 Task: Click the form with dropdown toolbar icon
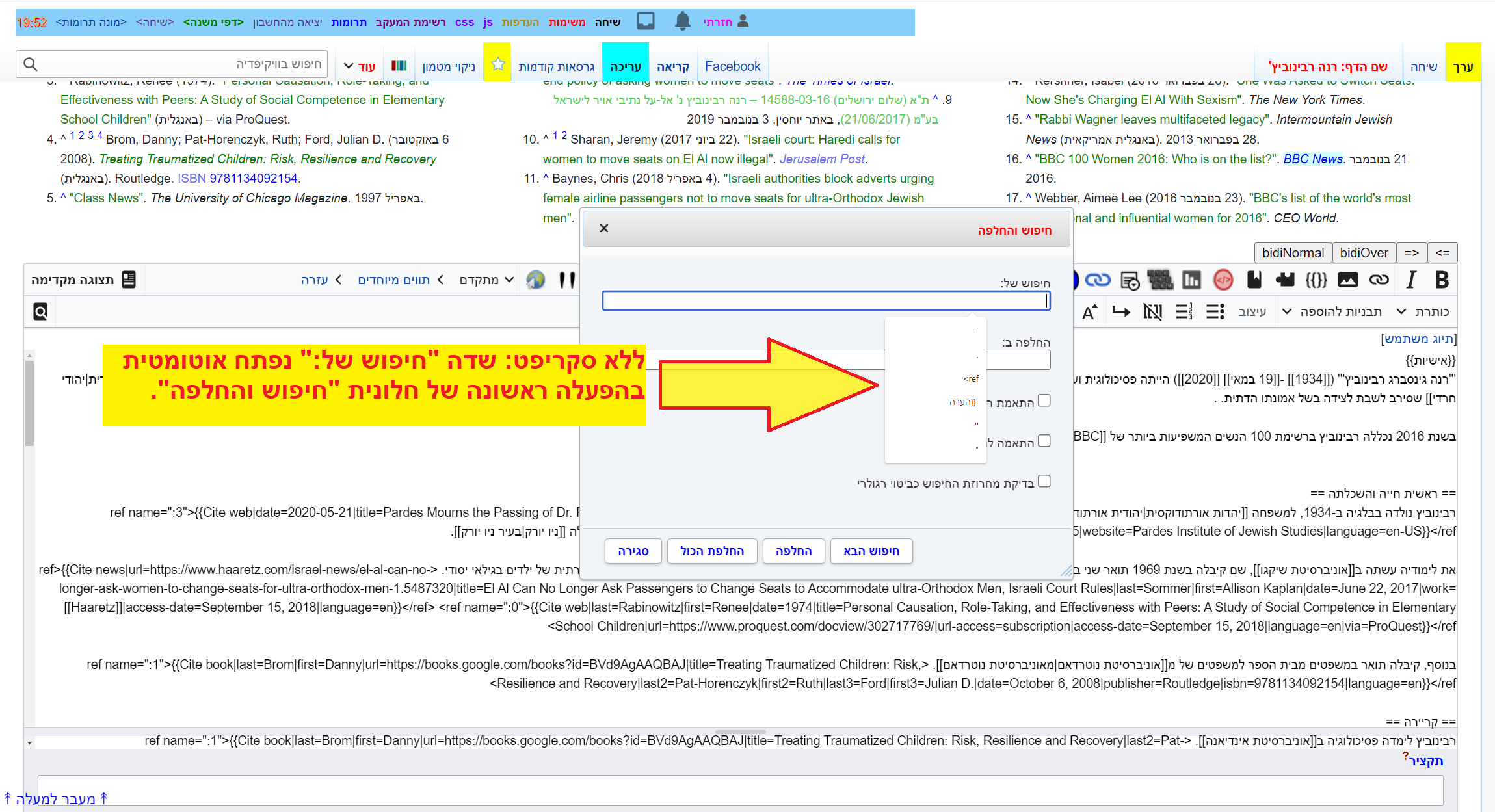[1130, 281]
